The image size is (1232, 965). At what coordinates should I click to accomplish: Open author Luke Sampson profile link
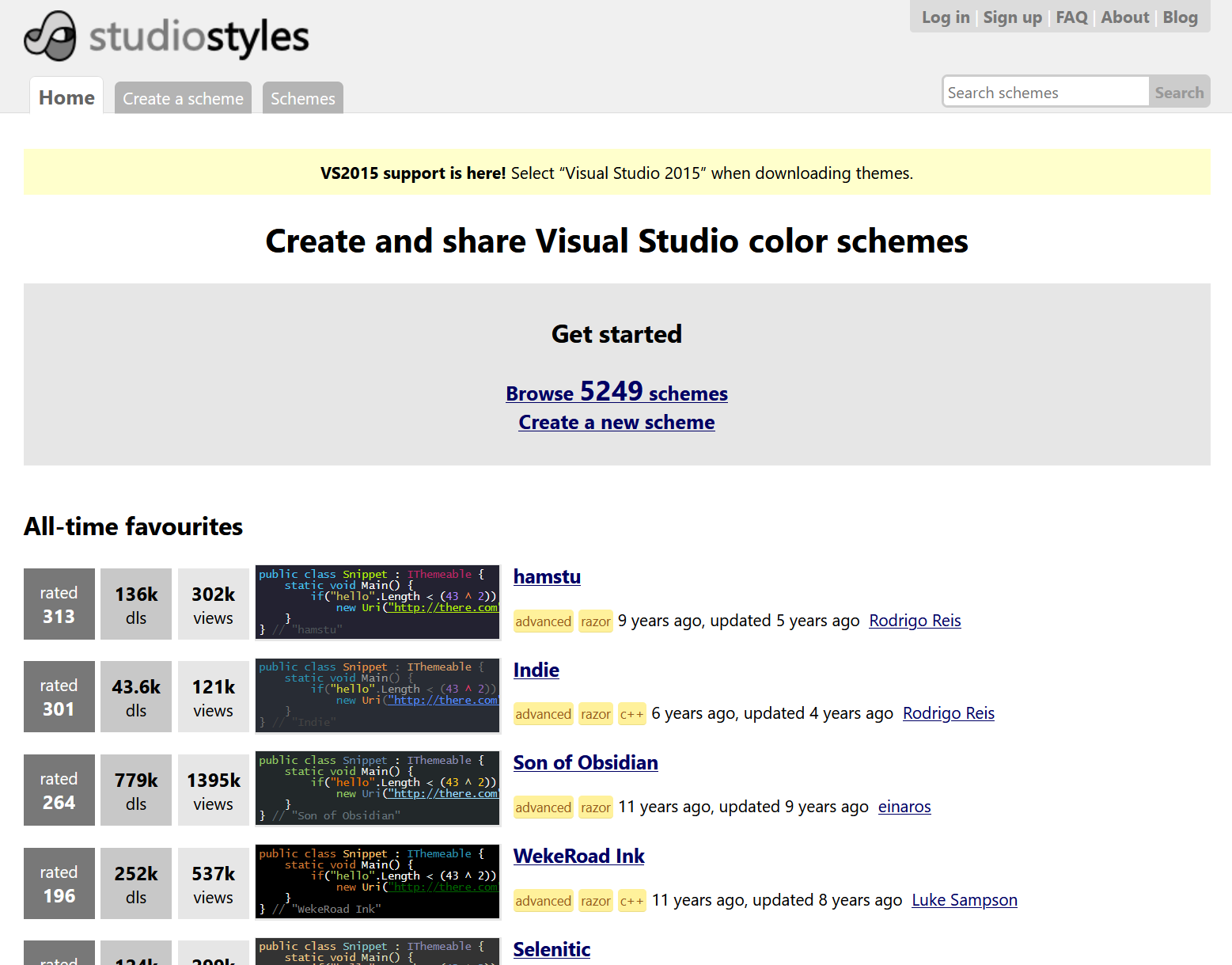point(965,900)
